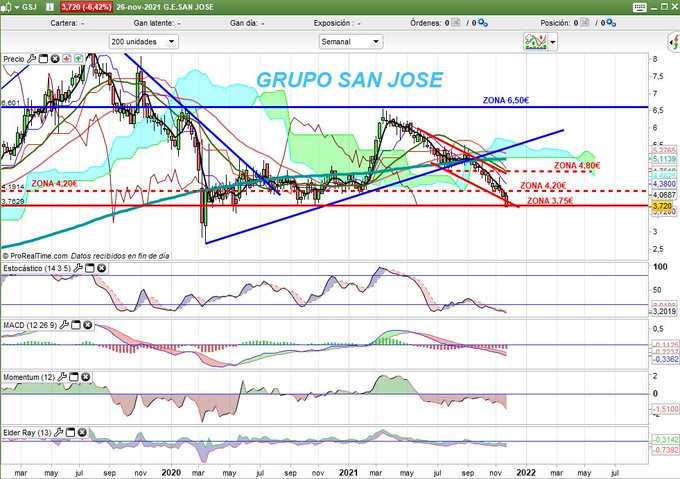Expand the arrow before the GSJ ticker
680x479 pixels.
coord(17,7)
